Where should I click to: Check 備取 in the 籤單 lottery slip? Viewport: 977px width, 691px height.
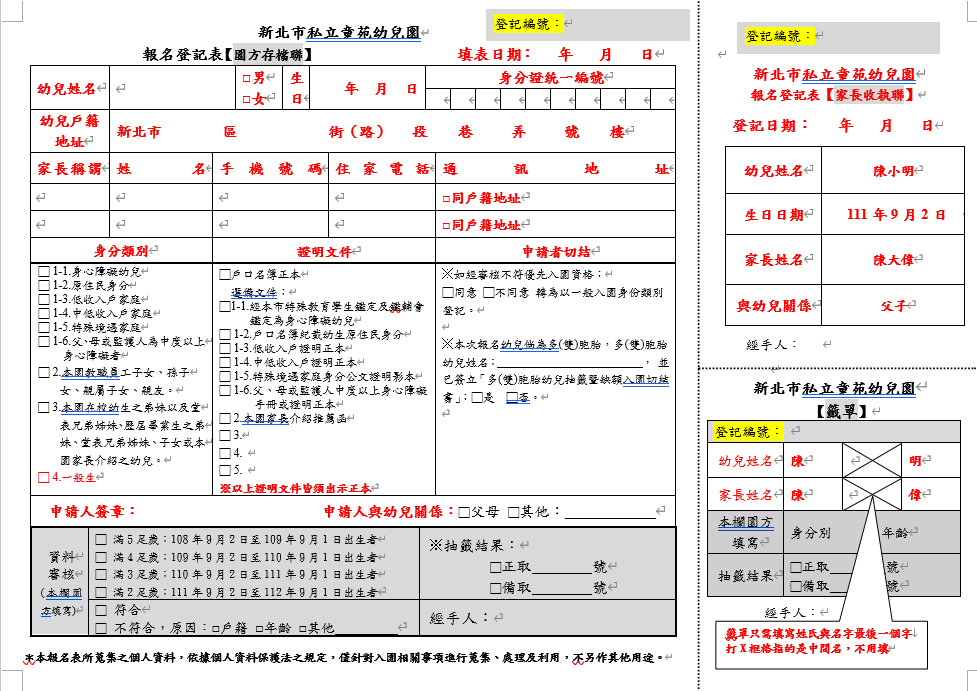click(x=796, y=586)
